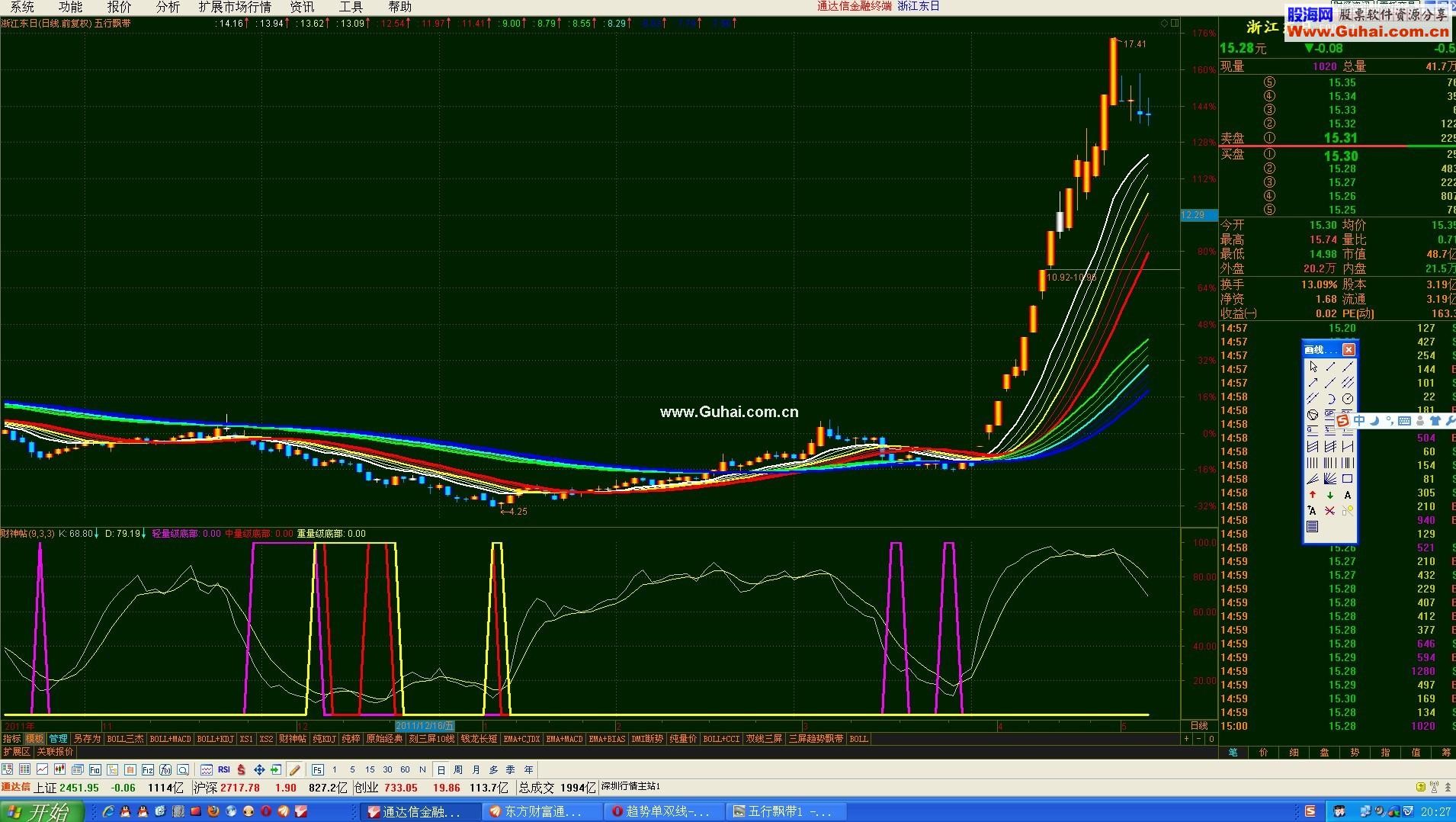
Task: Open the 扩展市场行情 menu
Action: pyautogui.click(x=235, y=7)
